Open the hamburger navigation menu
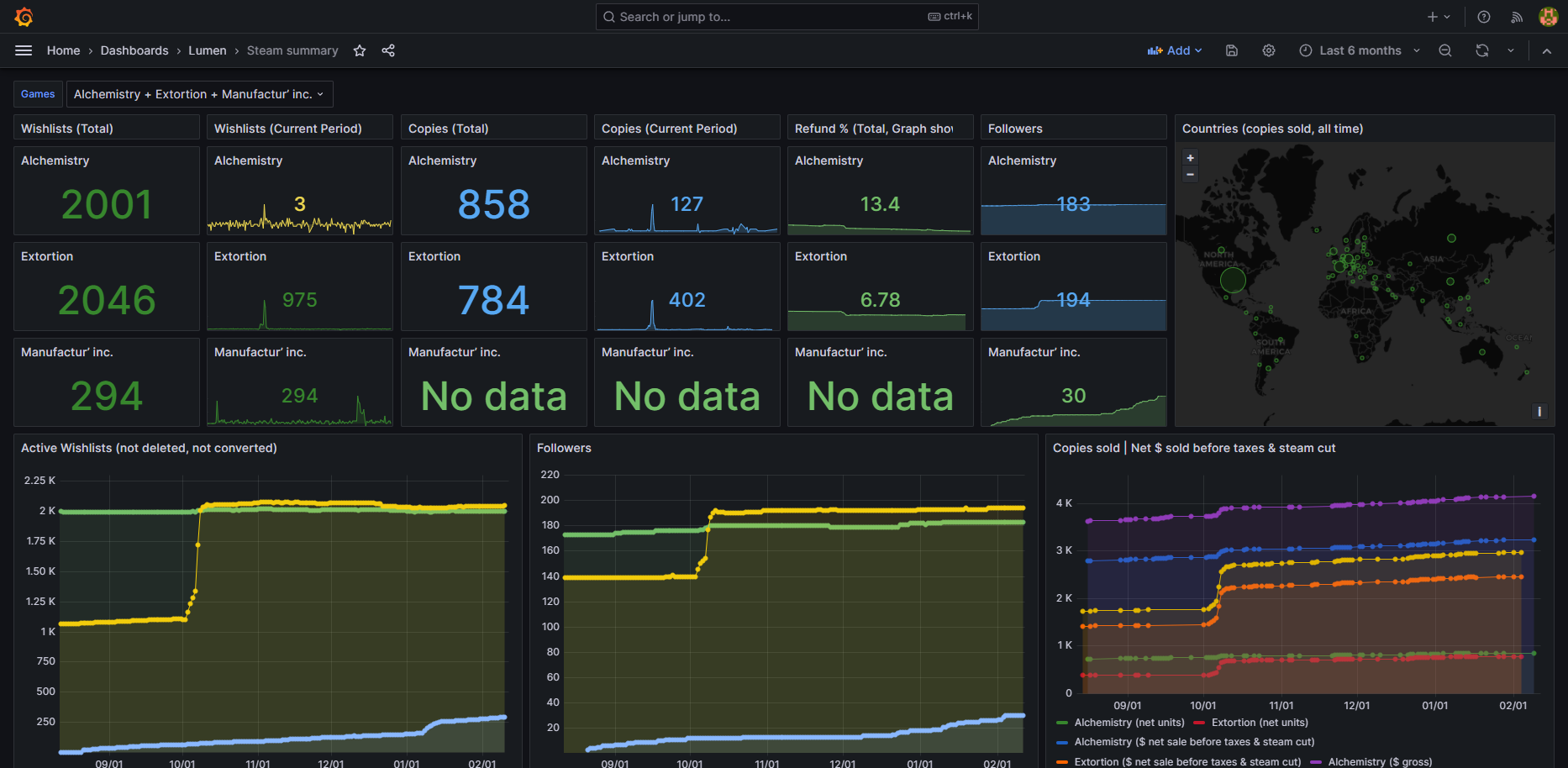The image size is (1568, 768). (24, 50)
